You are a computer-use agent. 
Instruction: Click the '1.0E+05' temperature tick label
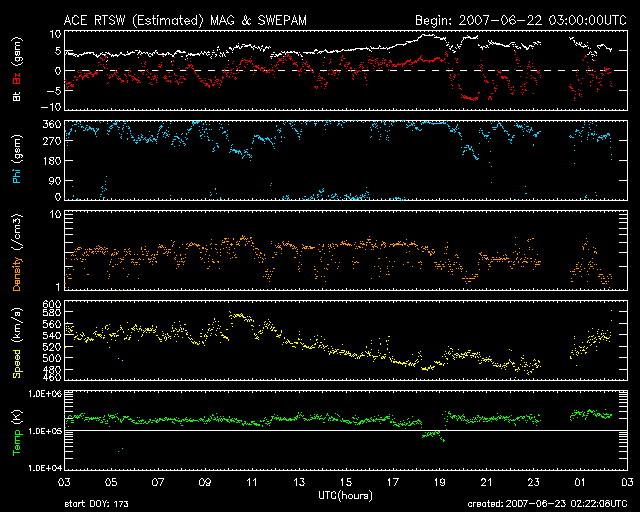[45, 431]
